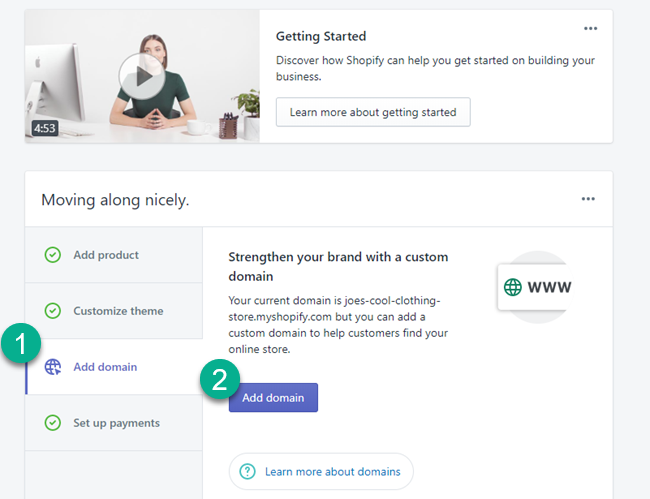This screenshot has width=650, height=499.
Task: Open the Add domain step tab
Action: (x=105, y=367)
